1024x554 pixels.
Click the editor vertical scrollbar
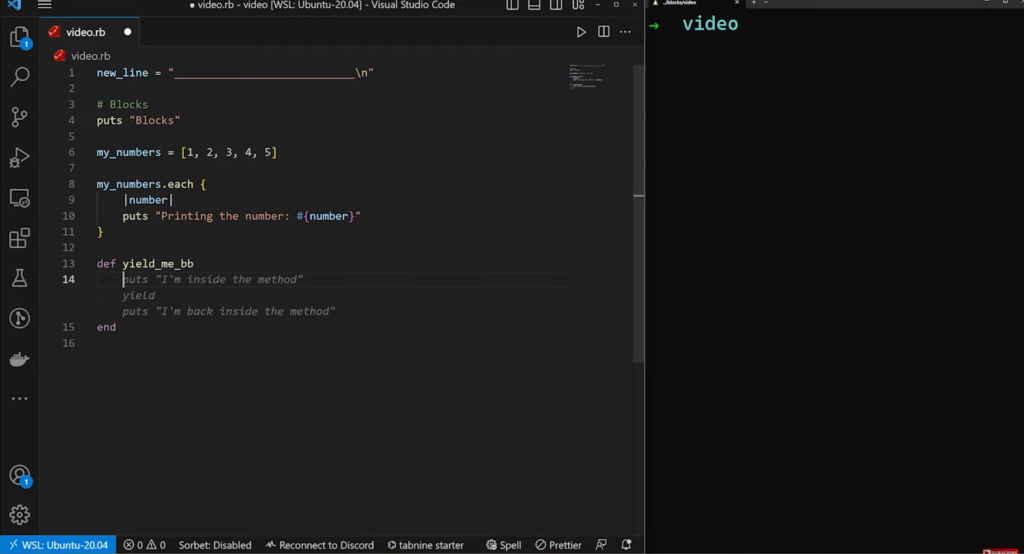click(x=639, y=214)
